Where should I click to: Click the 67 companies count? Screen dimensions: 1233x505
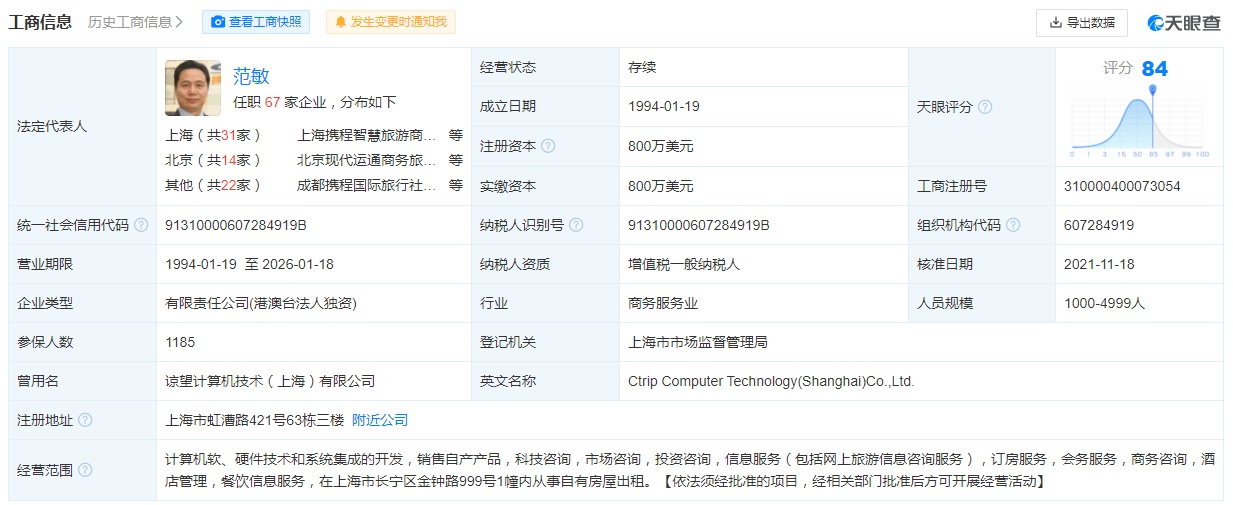272,102
